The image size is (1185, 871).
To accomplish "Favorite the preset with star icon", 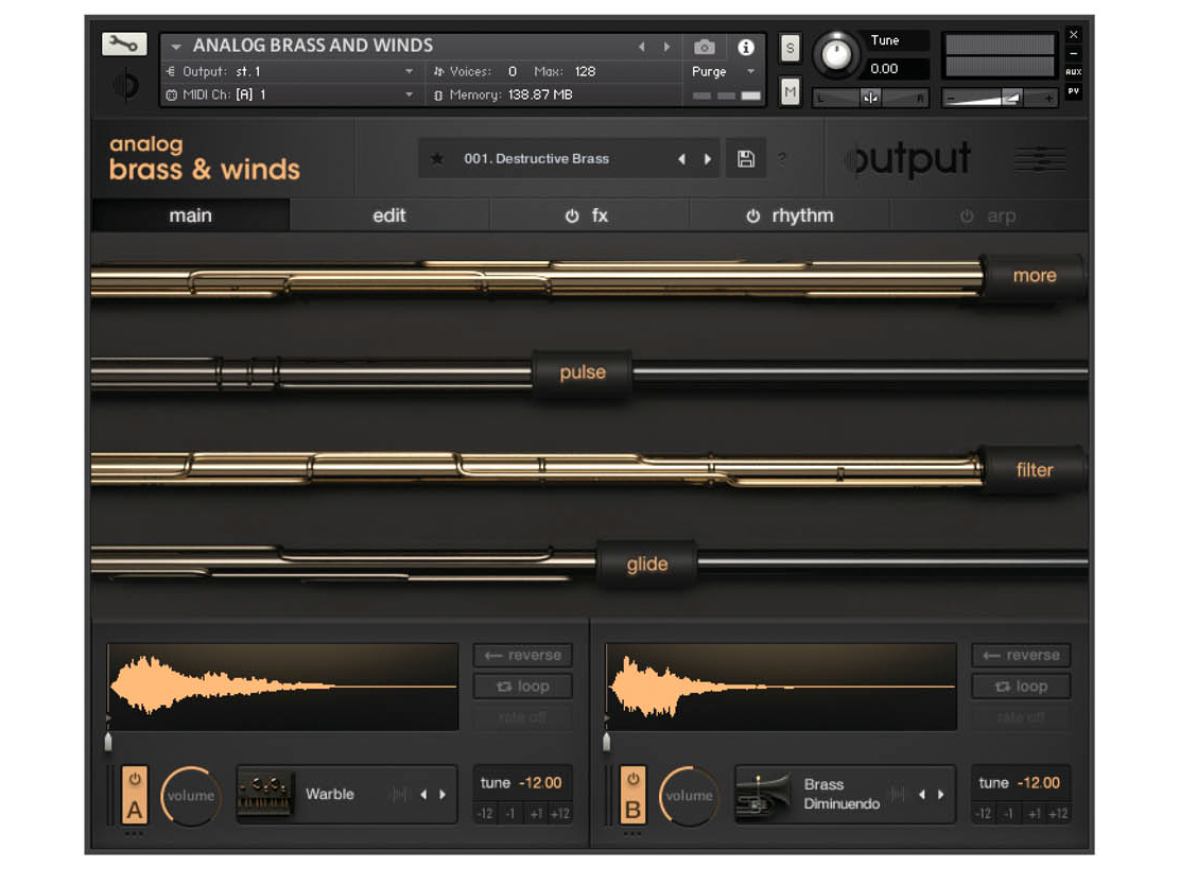I will click(437, 159).
